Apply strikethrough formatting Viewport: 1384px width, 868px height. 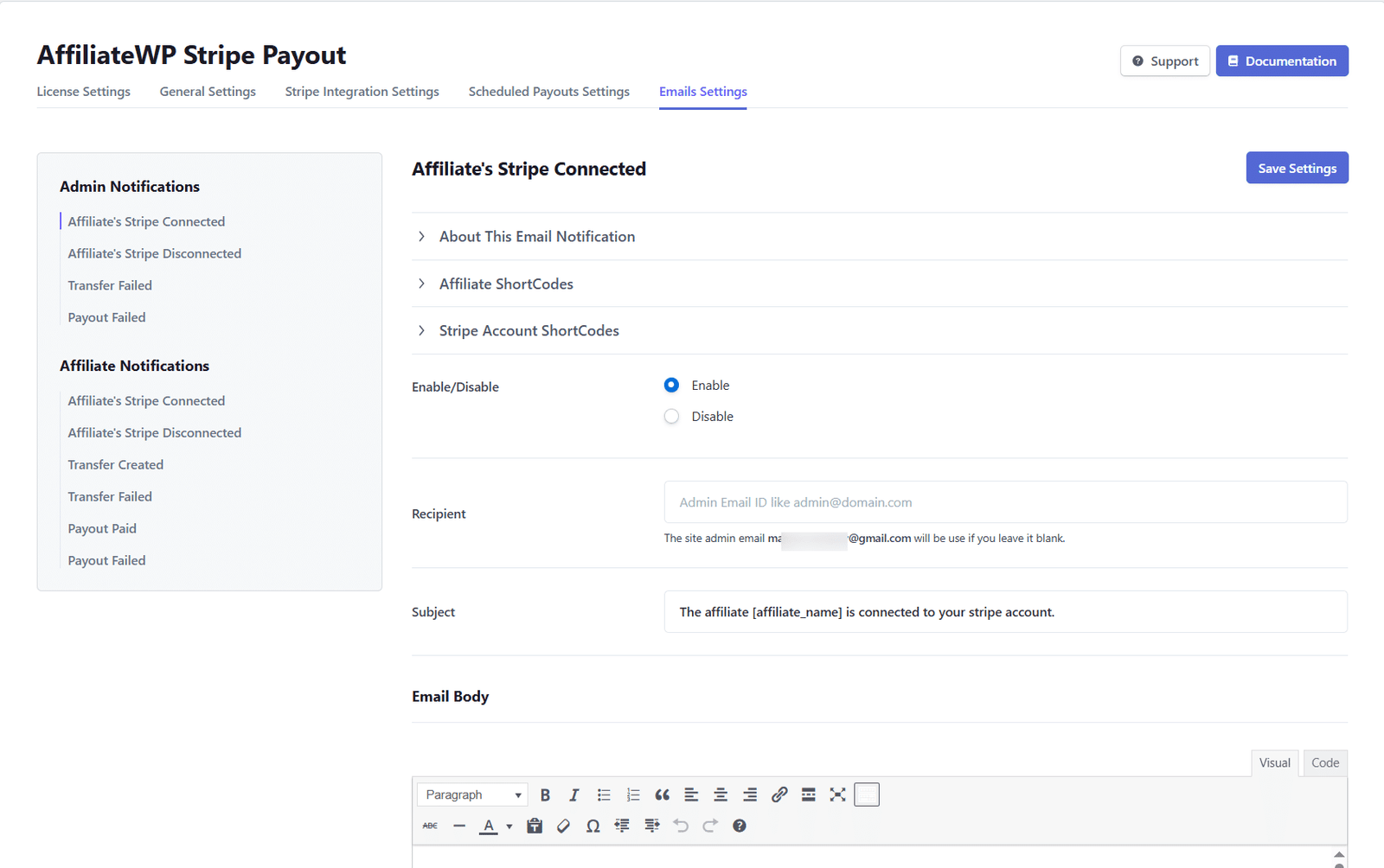point(430,826)
